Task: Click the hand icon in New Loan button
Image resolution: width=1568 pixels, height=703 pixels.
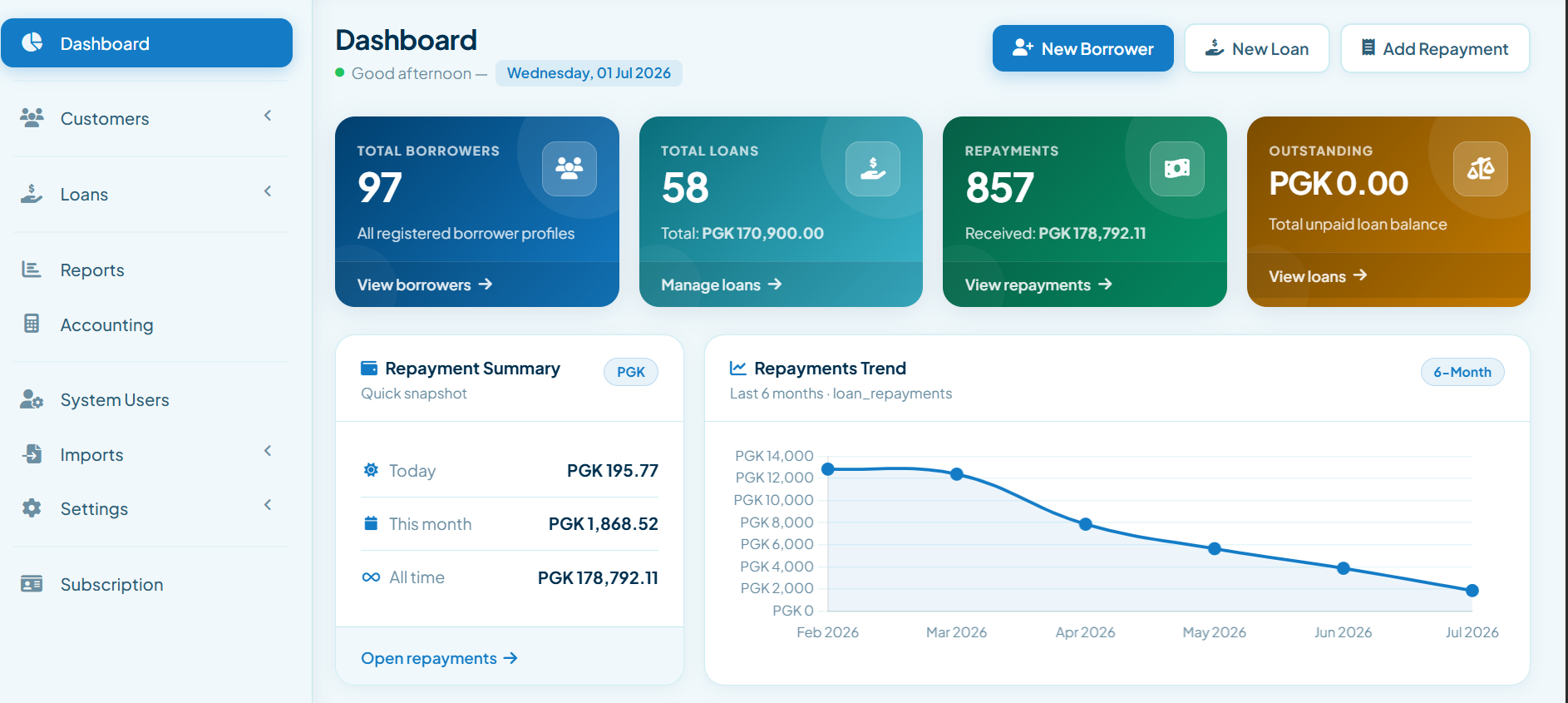Action: point(1215,48)
